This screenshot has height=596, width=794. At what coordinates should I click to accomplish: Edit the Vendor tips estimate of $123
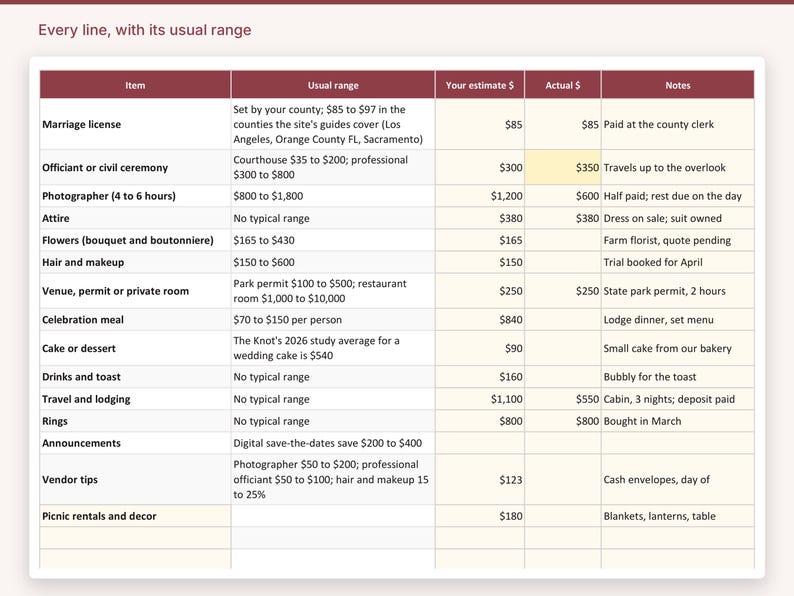pyautogui.click(x=480, y=480)
